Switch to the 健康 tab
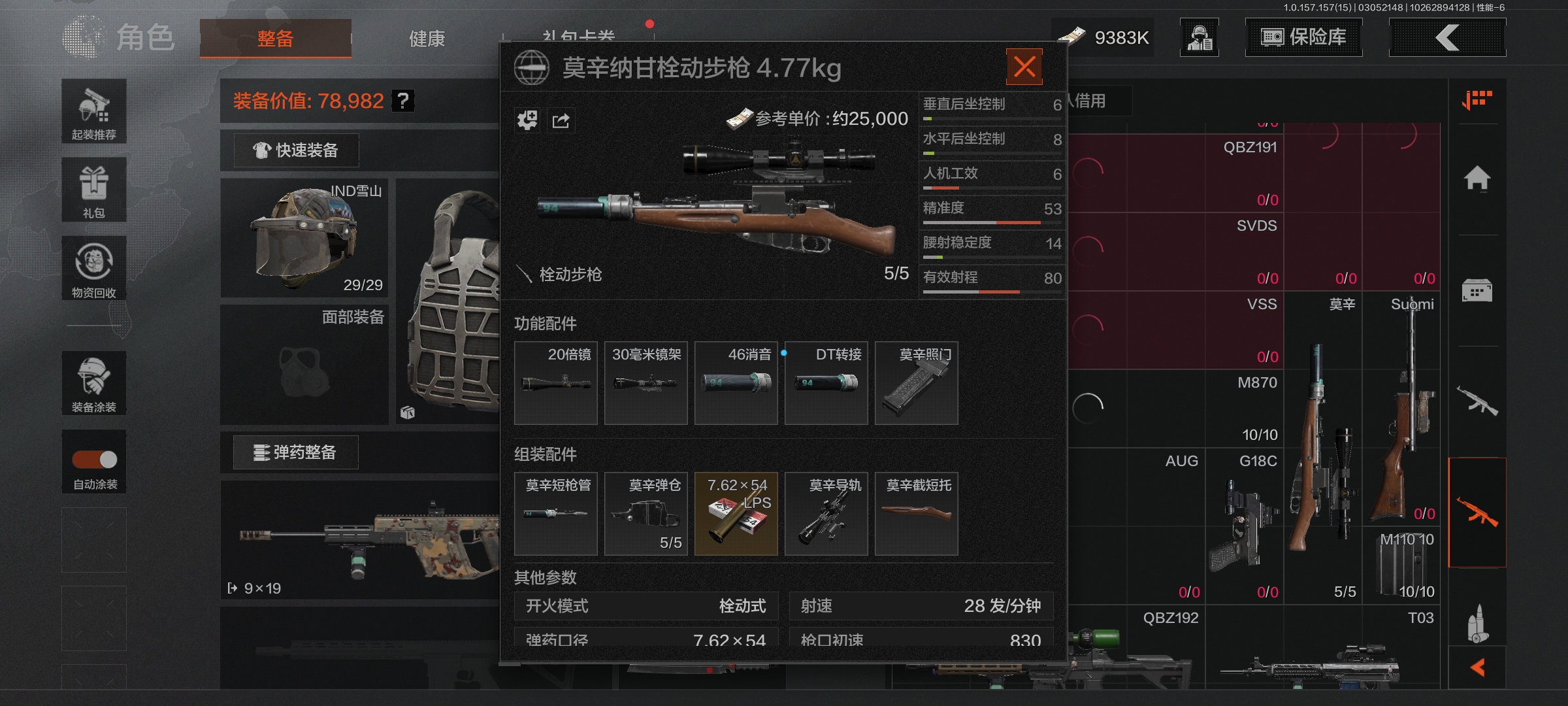This screenshot has height=706, width=1568. tap(427, 39)
